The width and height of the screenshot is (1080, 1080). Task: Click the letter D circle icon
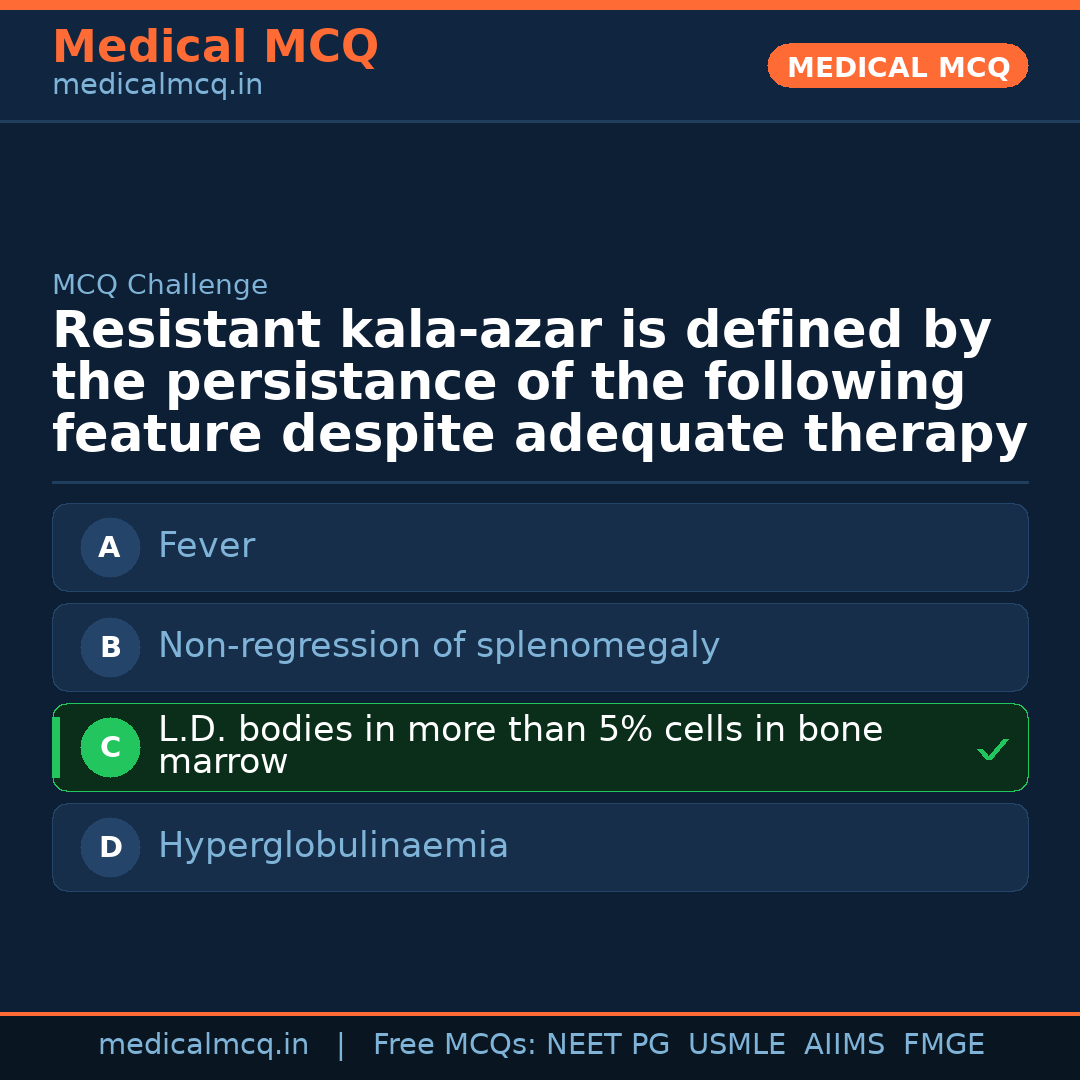click(110, 847)
